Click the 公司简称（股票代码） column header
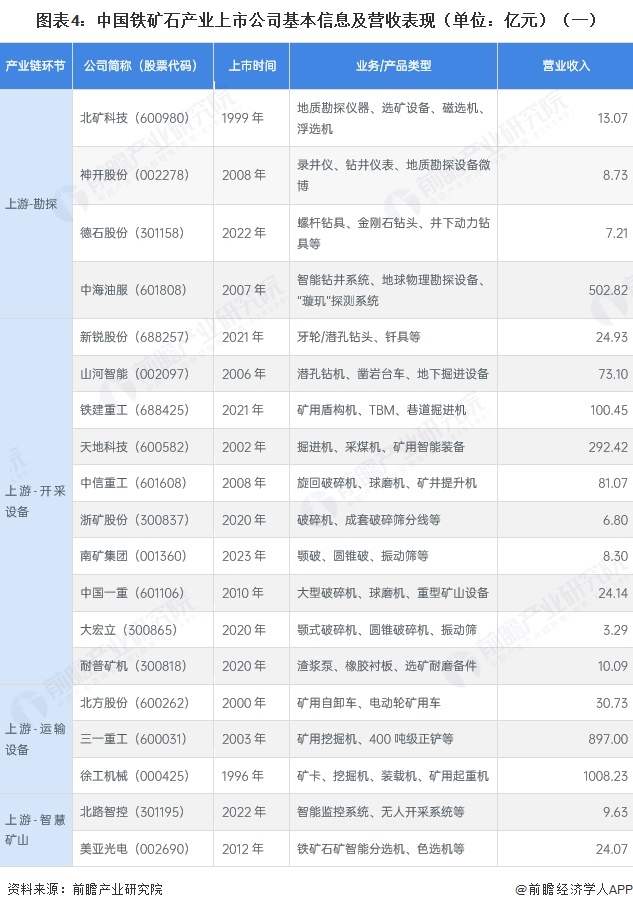This screenshot has width=633, height=910. (143, 66)
